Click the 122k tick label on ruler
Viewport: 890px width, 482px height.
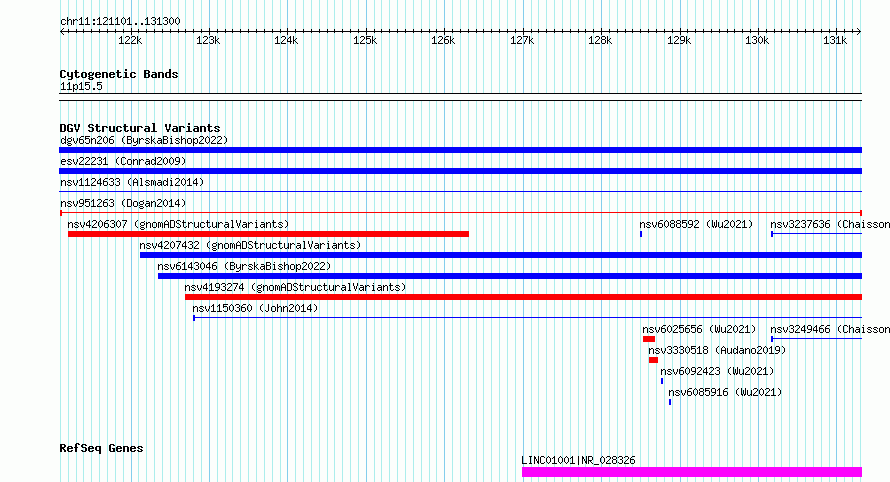130,40
